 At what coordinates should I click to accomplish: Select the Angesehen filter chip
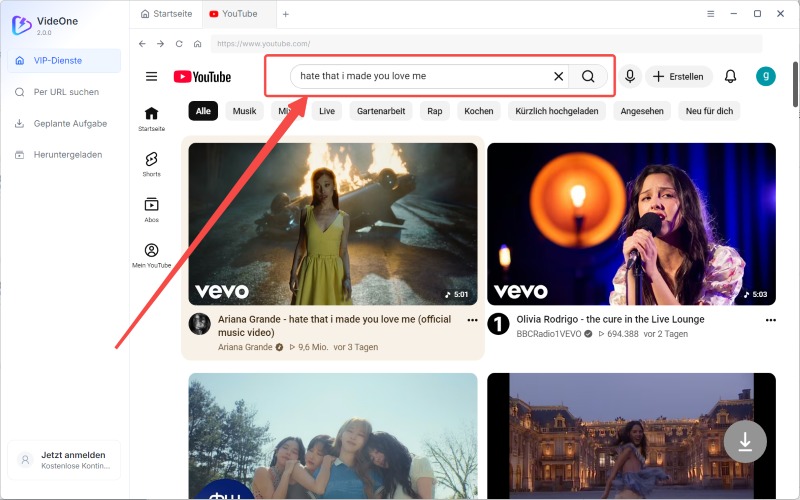tap(642, 111)
